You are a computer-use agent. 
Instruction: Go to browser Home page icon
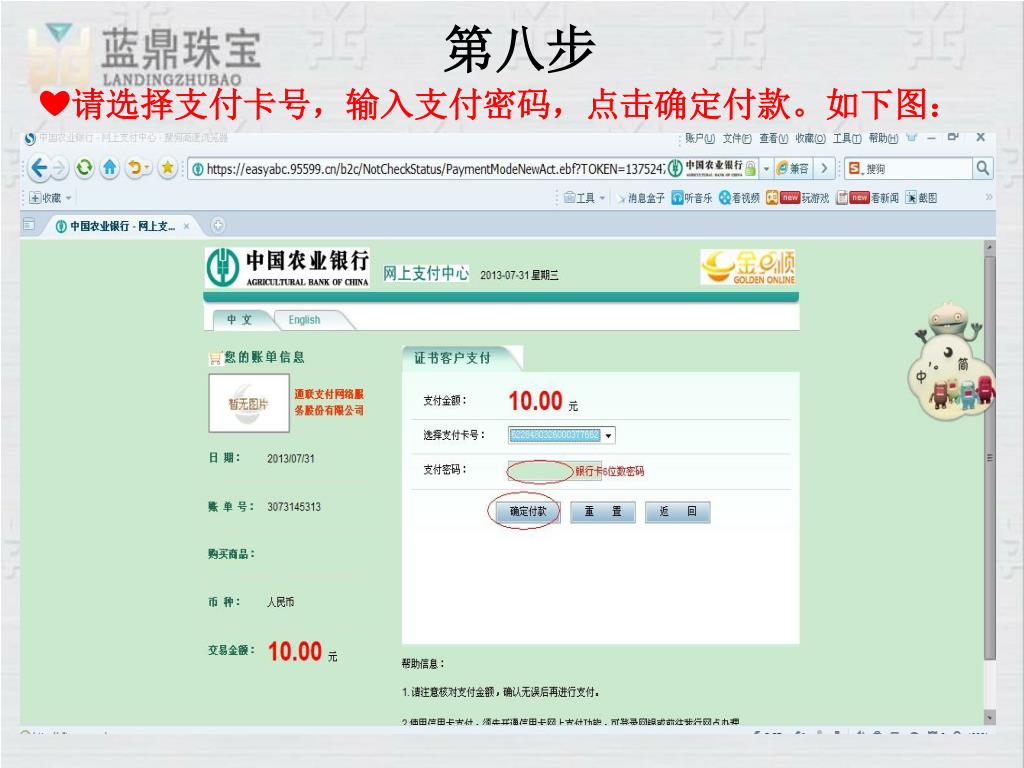pos(110,168)
